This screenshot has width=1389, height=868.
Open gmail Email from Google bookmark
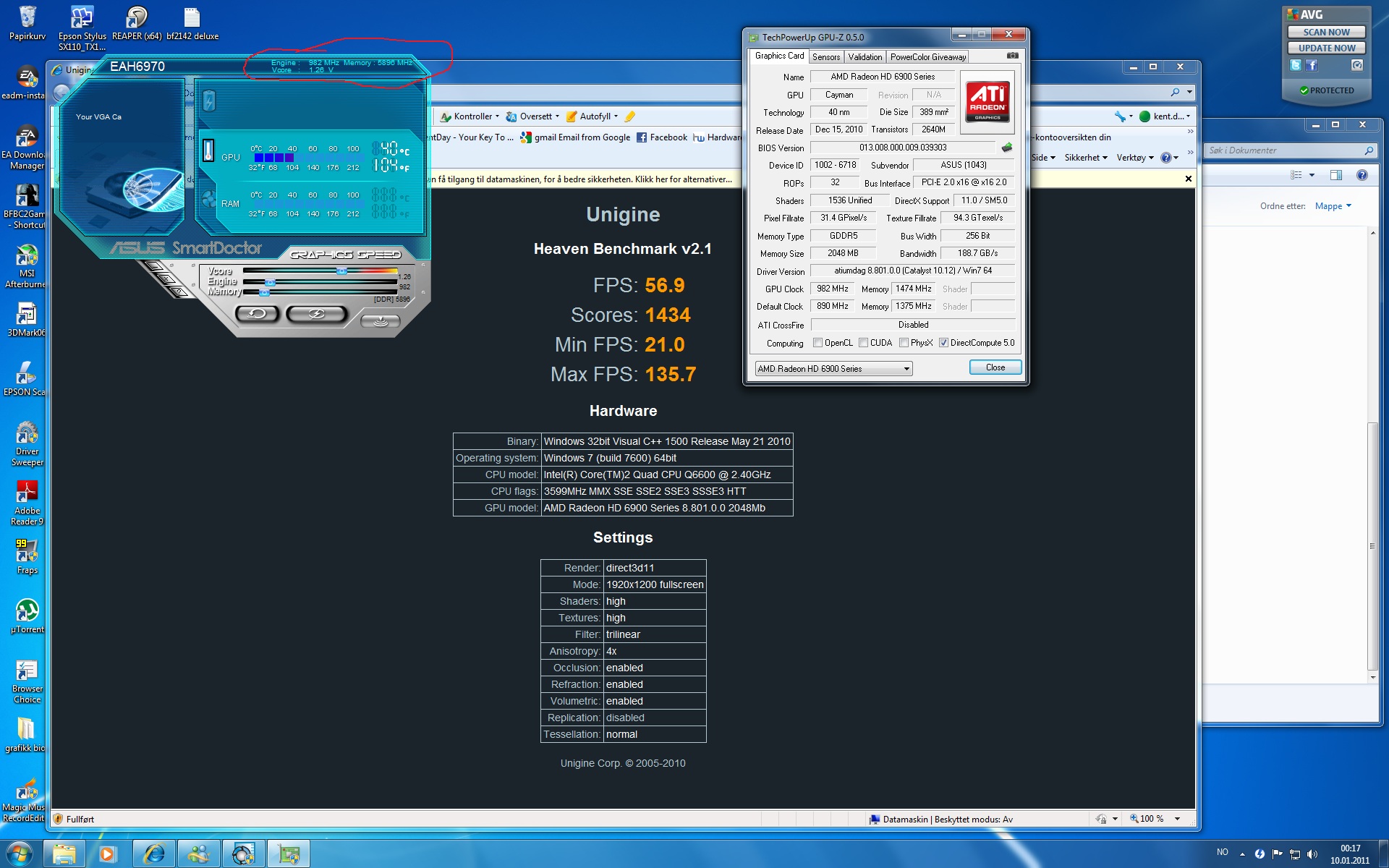tap(575, 137)
